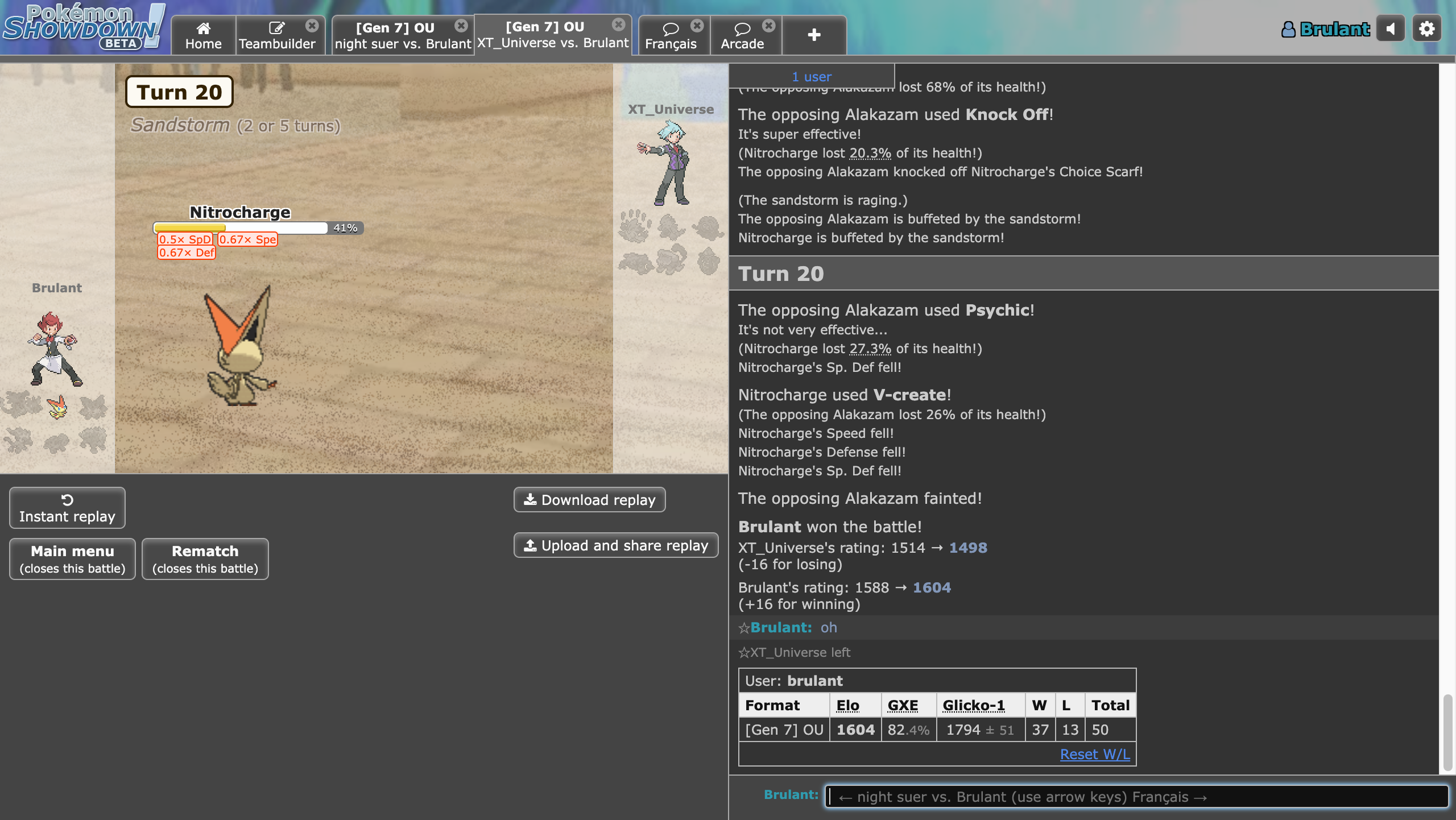Click the ☆Brulant name in chat
Screen dimensions: 1456x820
[775, 627]
